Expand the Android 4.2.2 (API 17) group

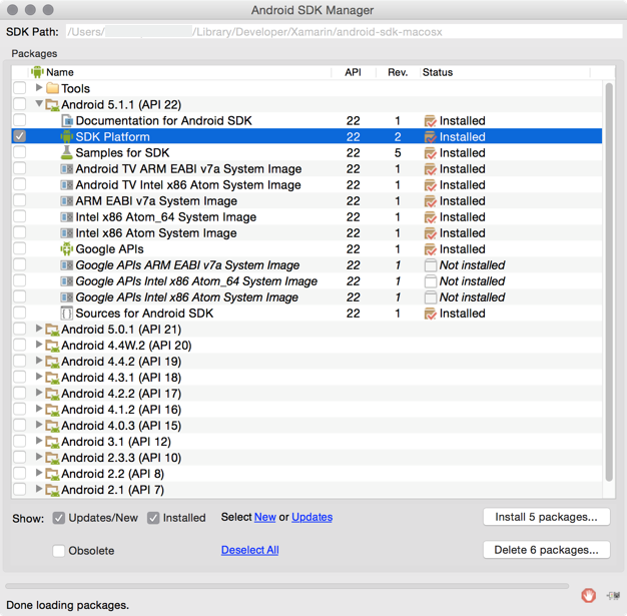coord(39,392)
